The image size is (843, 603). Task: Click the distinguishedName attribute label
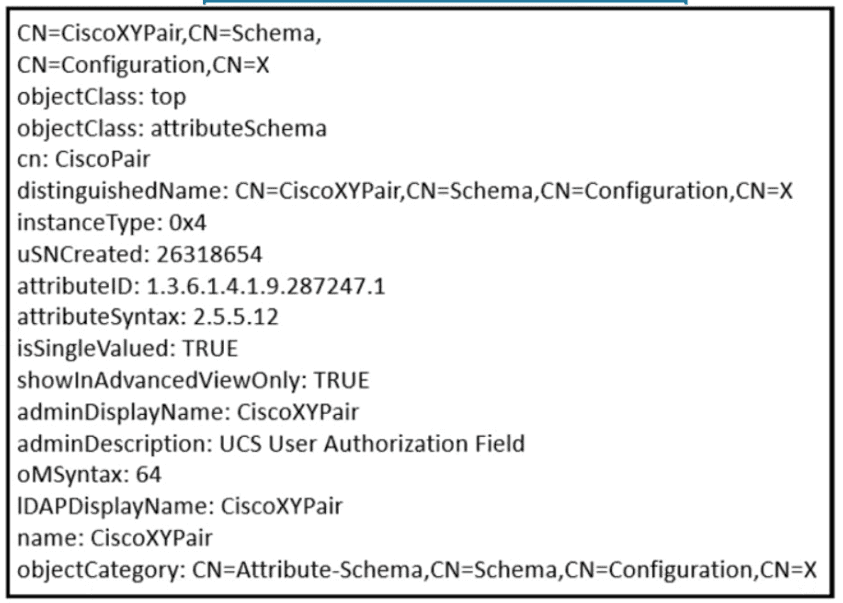(121, 191)
